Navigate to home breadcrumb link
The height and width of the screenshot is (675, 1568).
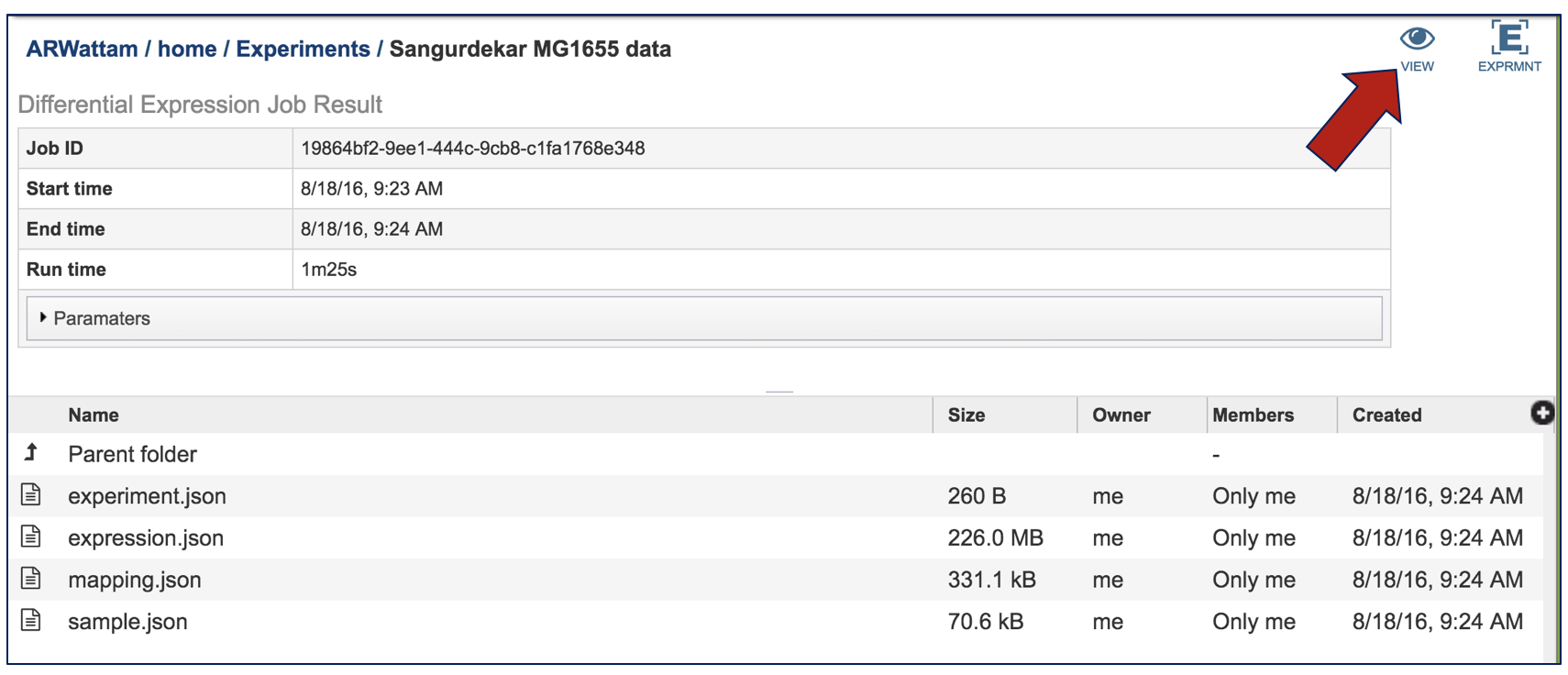187,50
